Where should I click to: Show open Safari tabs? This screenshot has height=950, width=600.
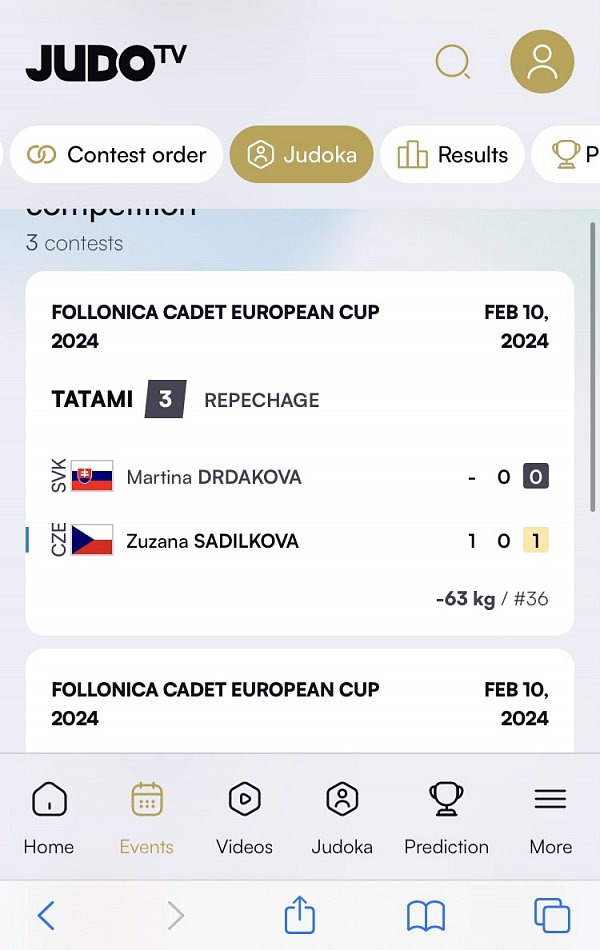(551, 915)
